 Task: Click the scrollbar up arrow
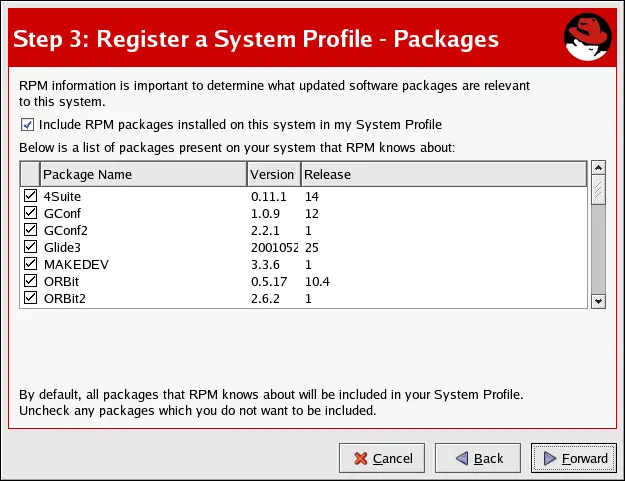click(599, 168)
